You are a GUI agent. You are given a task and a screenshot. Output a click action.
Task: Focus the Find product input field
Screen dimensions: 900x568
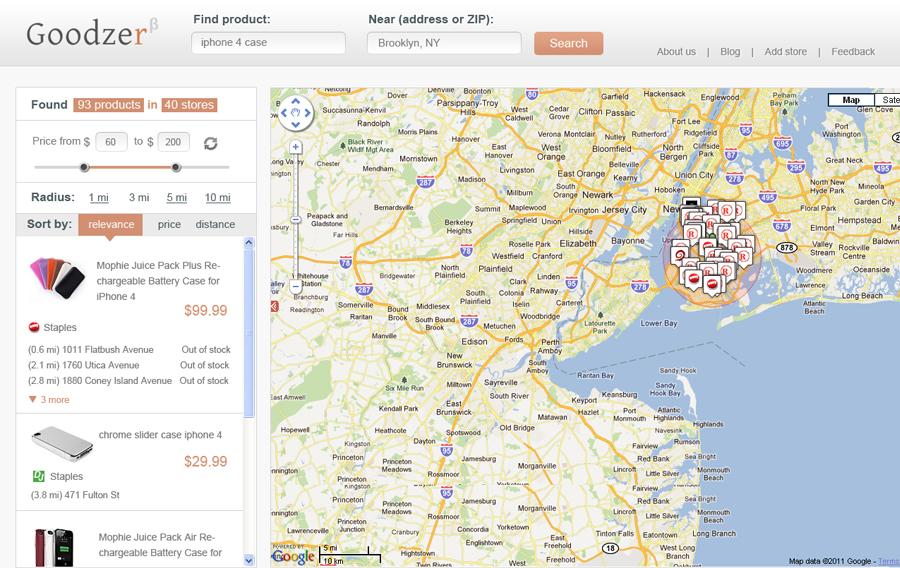pyautogui.click(x=269, y=43)
